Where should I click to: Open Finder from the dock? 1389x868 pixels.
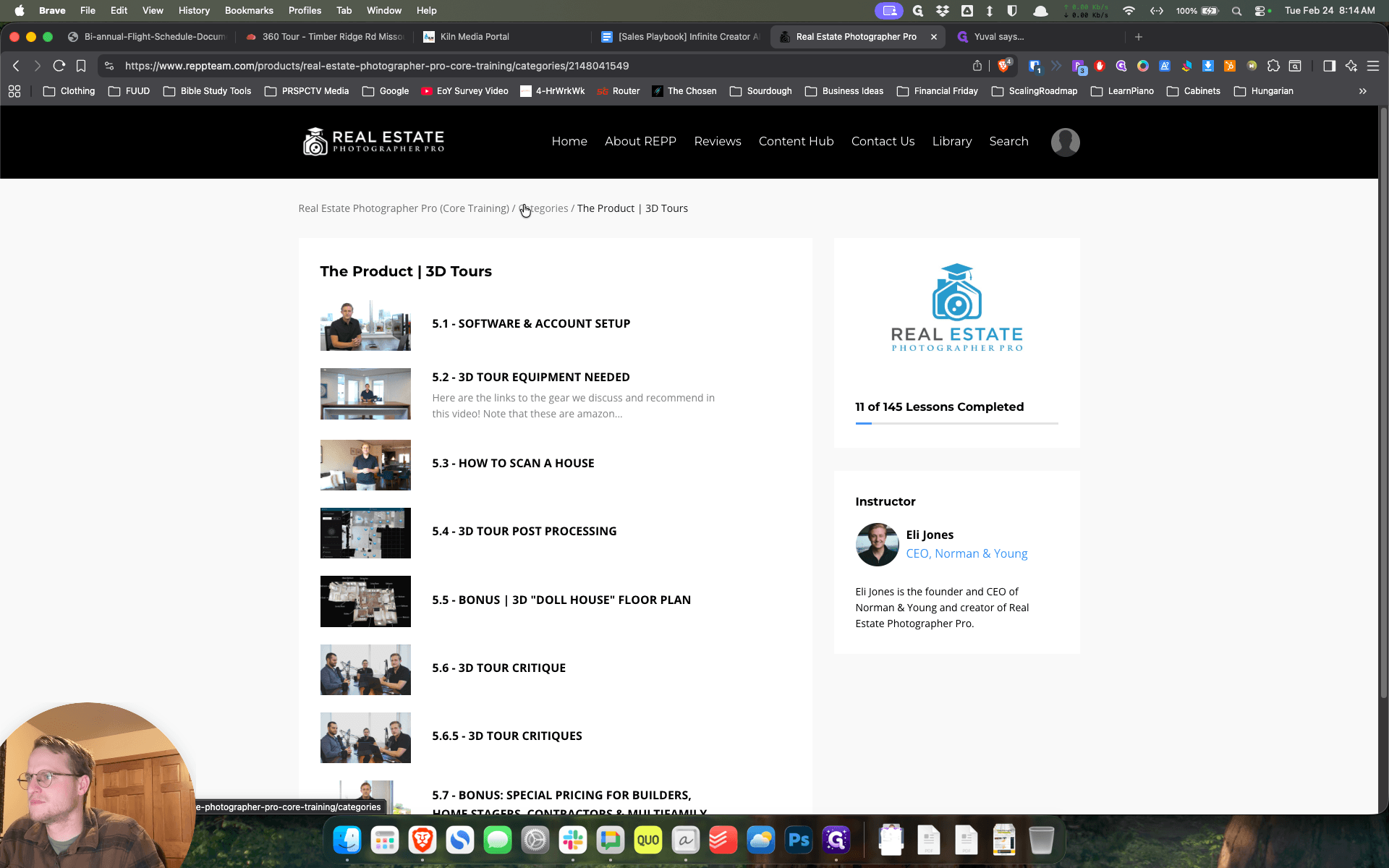(347, 840)
